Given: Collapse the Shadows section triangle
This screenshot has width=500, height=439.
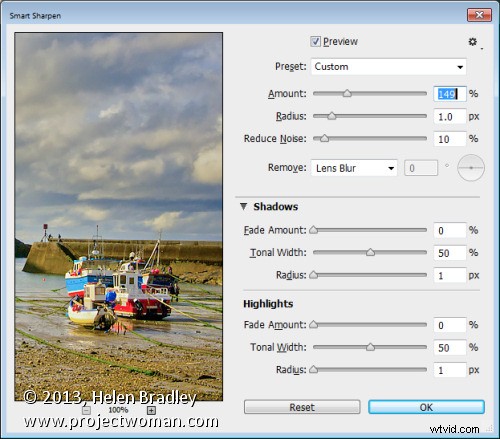Looking at the screenshot, I should [243, 207].
